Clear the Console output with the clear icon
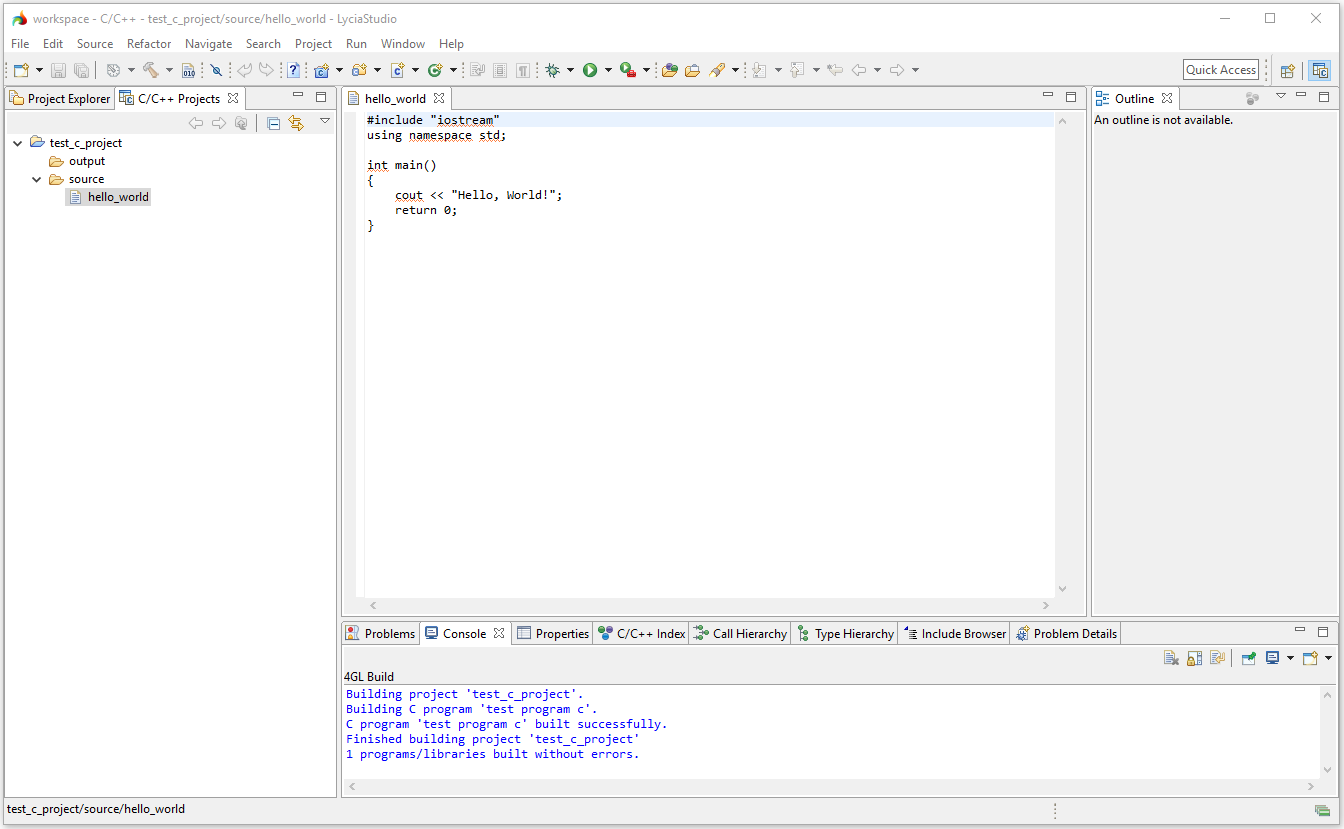 (x=1171, y=657)
